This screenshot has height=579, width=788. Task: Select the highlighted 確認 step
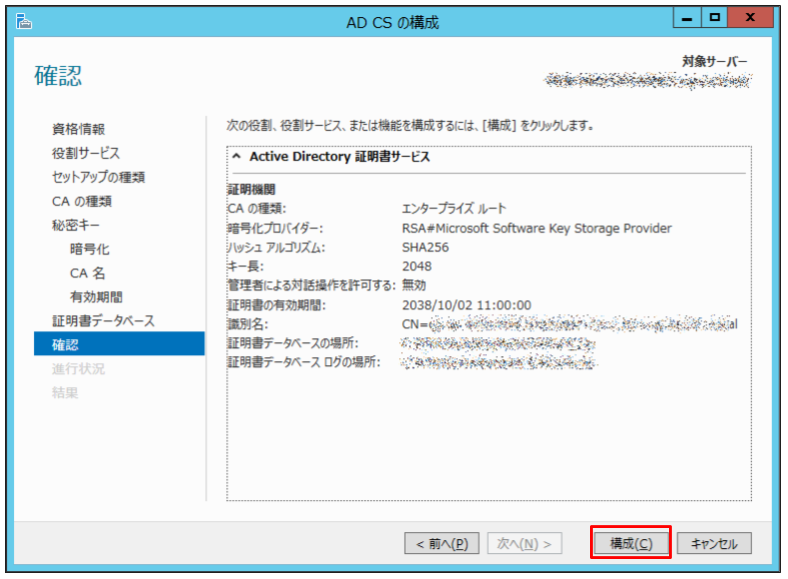click(119, 344)
